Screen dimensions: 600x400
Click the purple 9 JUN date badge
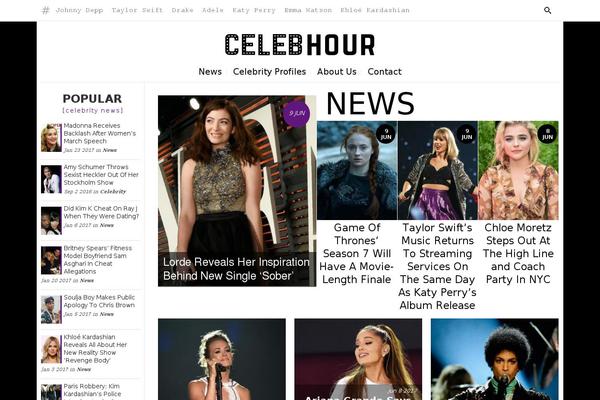[x=297, y=114]
